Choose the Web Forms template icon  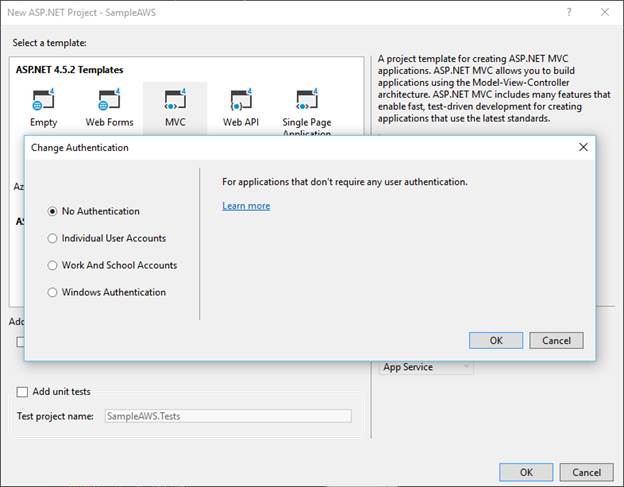pyautogui.click(x=109, y=99)
